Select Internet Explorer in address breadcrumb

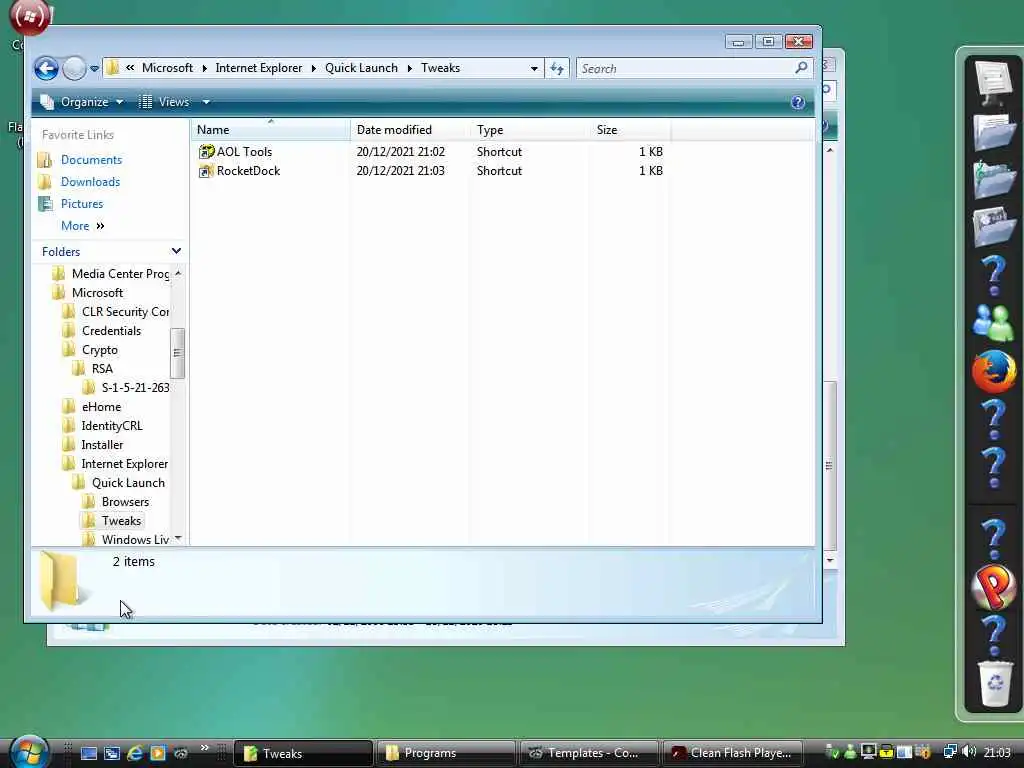pos(259,68)
